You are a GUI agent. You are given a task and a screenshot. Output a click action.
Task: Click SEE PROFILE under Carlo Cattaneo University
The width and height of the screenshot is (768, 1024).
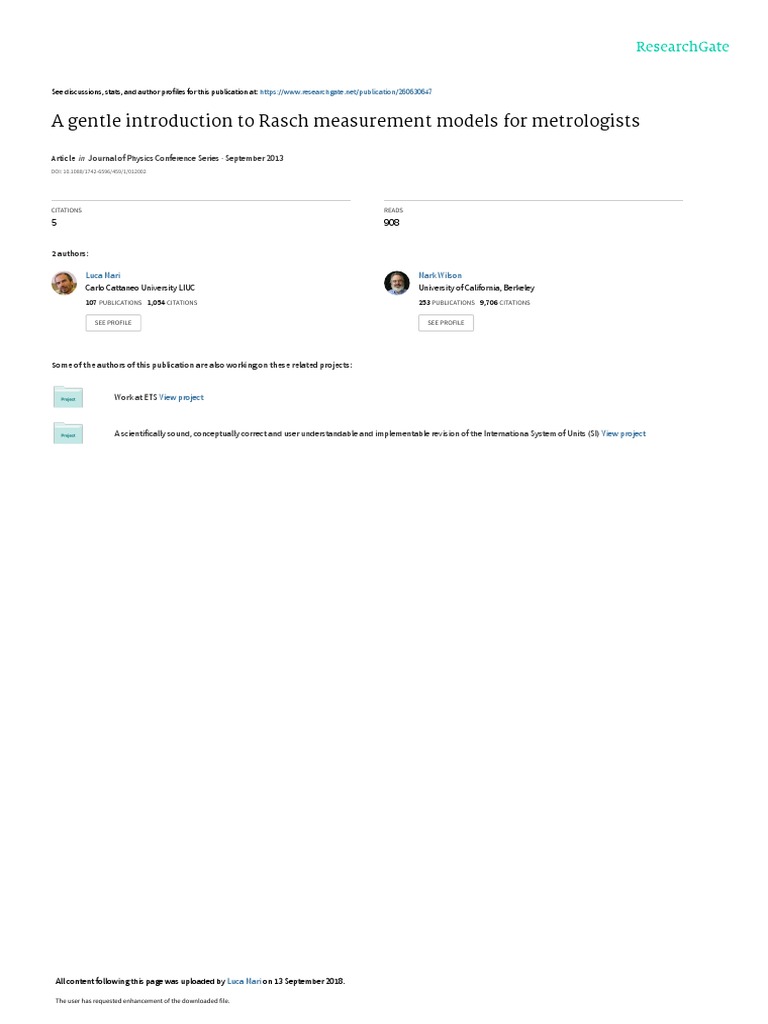click(113, 323)
